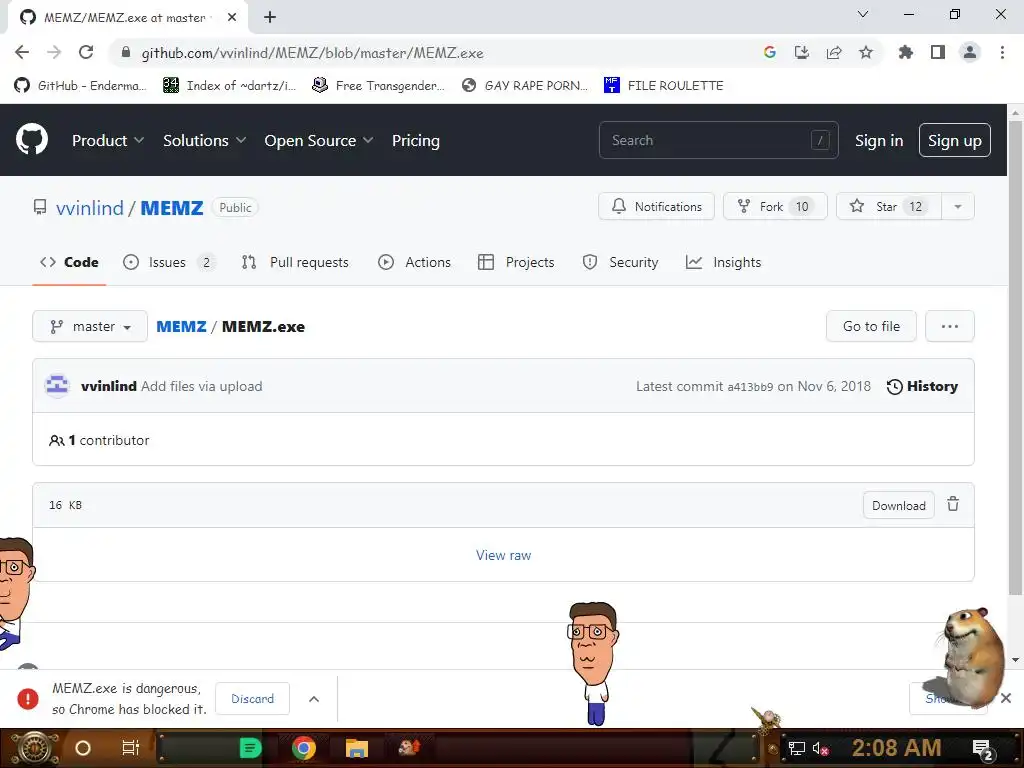Click muted volume icon in tray
The height and width of the screenshot is (768, 1024).
tap(820, 748)
